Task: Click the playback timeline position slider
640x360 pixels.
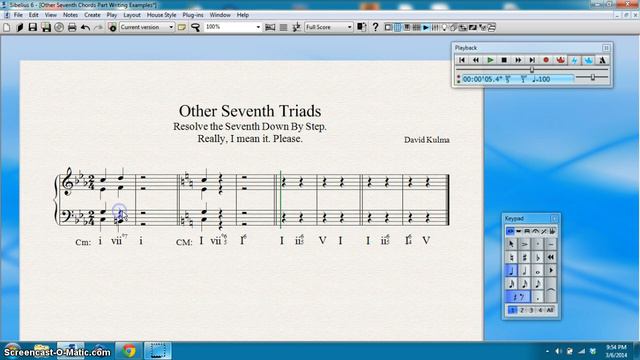Action: (x=532, y=70)
